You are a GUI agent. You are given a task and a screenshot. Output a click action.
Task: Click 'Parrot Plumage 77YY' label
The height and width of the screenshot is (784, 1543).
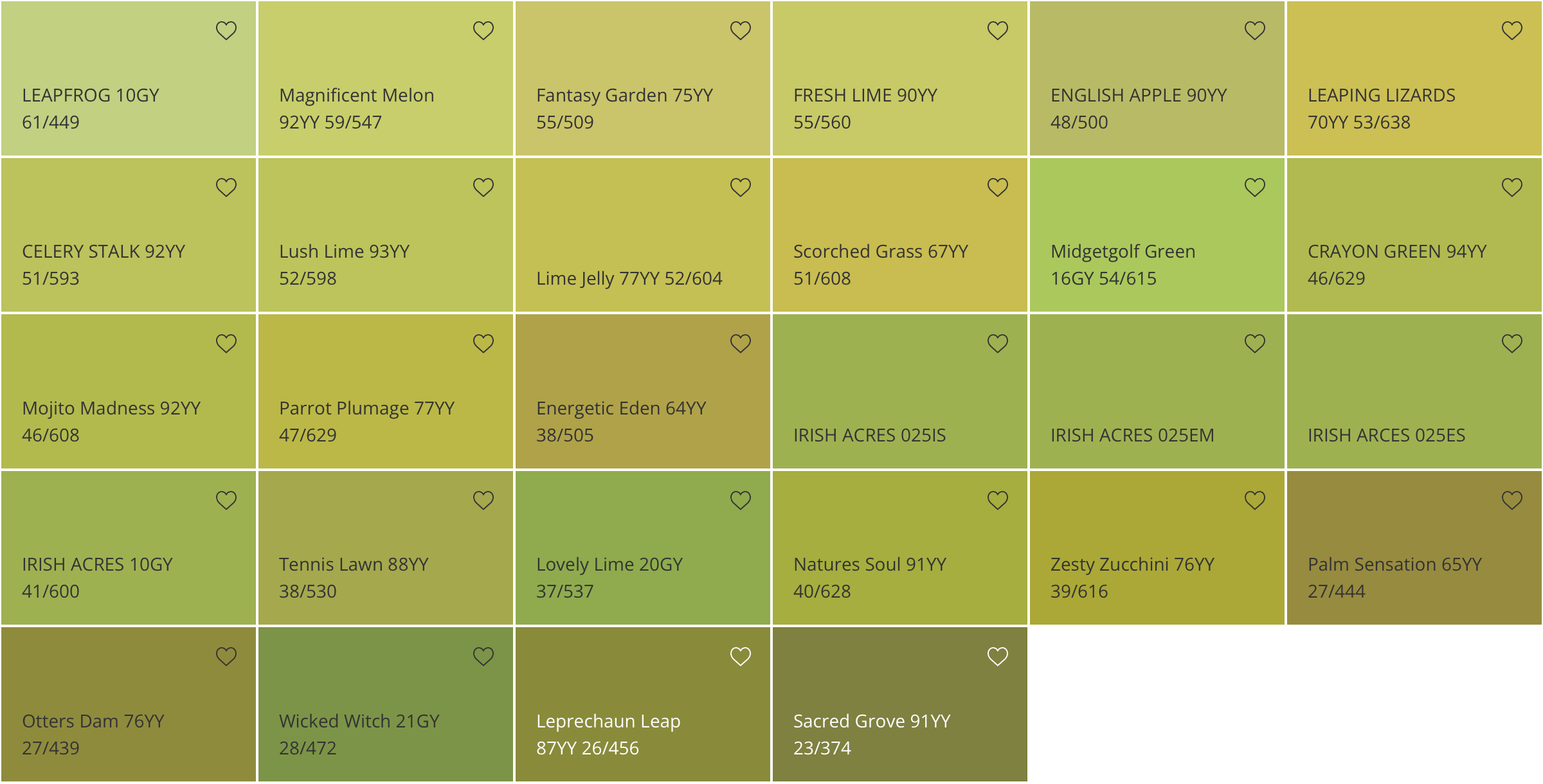pos(367,409)
